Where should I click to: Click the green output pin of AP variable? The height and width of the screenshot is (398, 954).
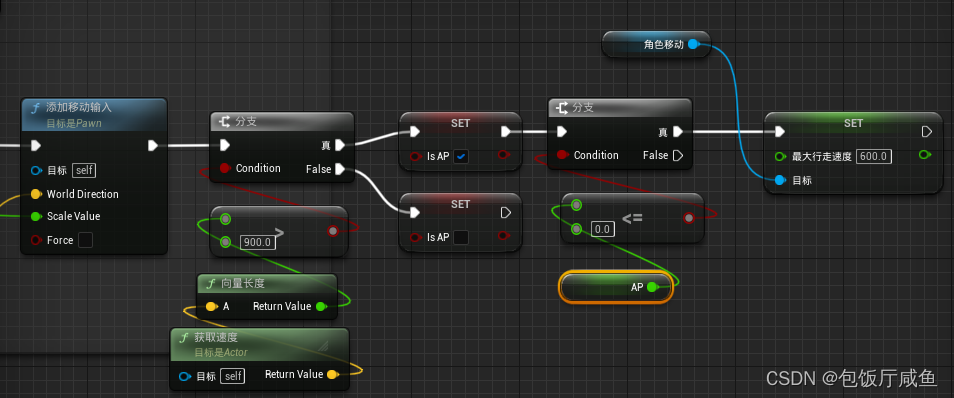click(x=652, y=287)
